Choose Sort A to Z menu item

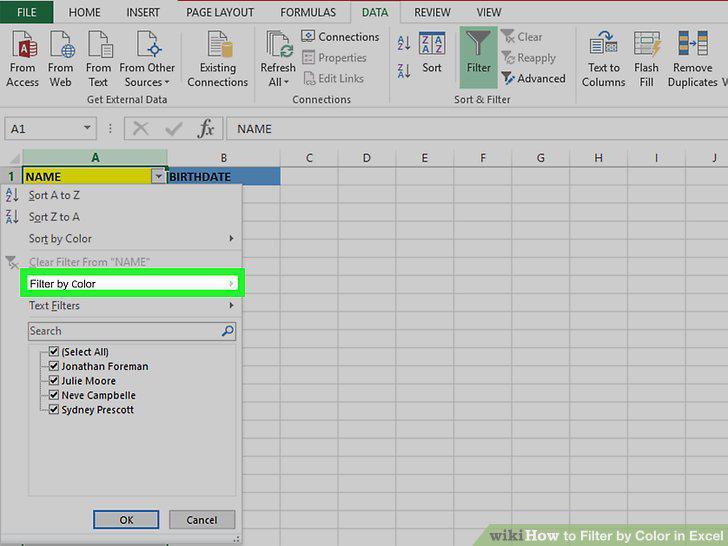pos(123,195)
